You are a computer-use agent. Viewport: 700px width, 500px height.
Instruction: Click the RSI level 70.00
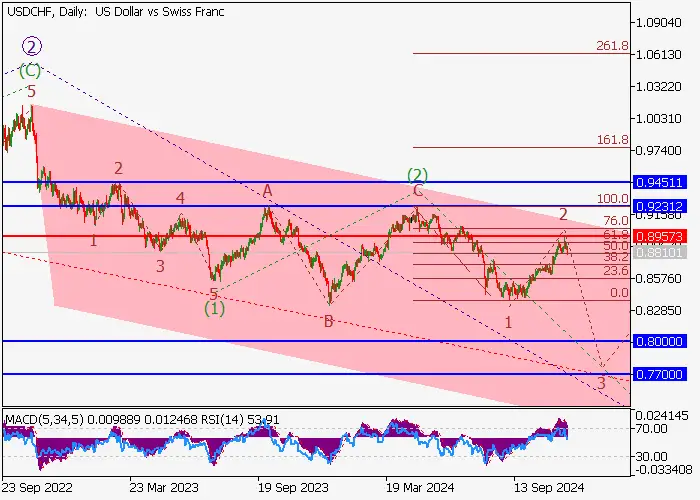click(x=651, y=429)
